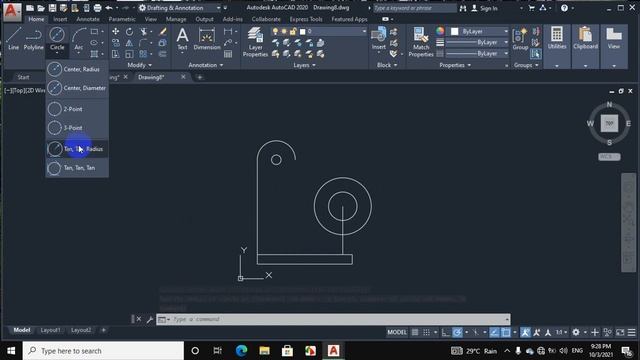Expand the Layers panel
The image size is (640, 360).
tap(304, 65)
